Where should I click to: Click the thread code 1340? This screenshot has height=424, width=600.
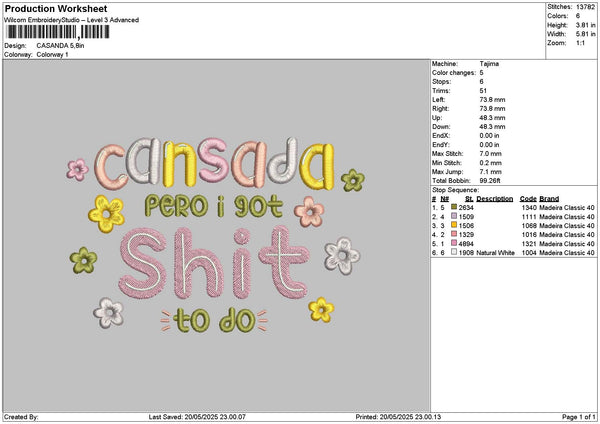pyautogui.click(x=529, y=207)
